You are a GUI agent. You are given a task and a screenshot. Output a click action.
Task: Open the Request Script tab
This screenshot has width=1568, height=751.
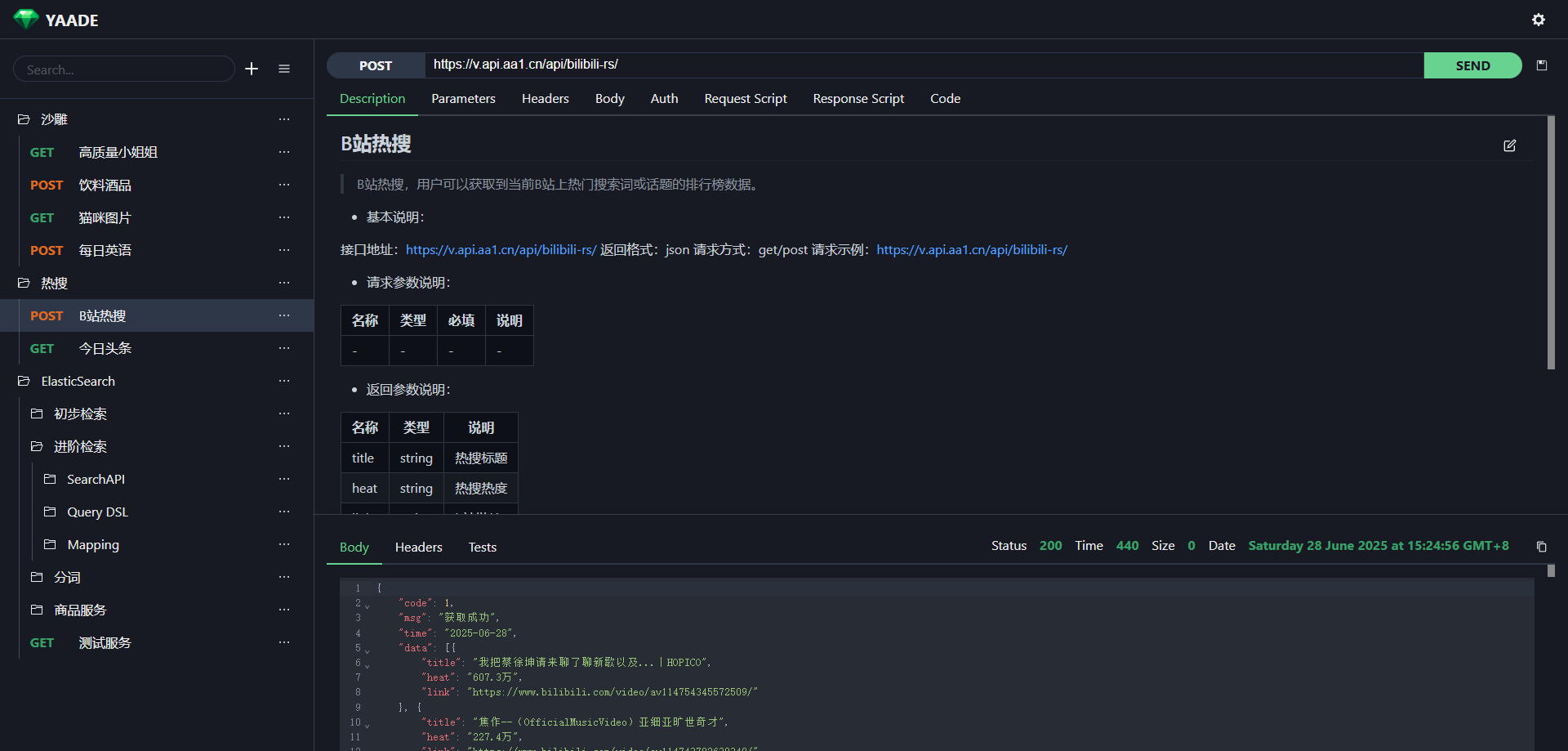pos(745,98)
